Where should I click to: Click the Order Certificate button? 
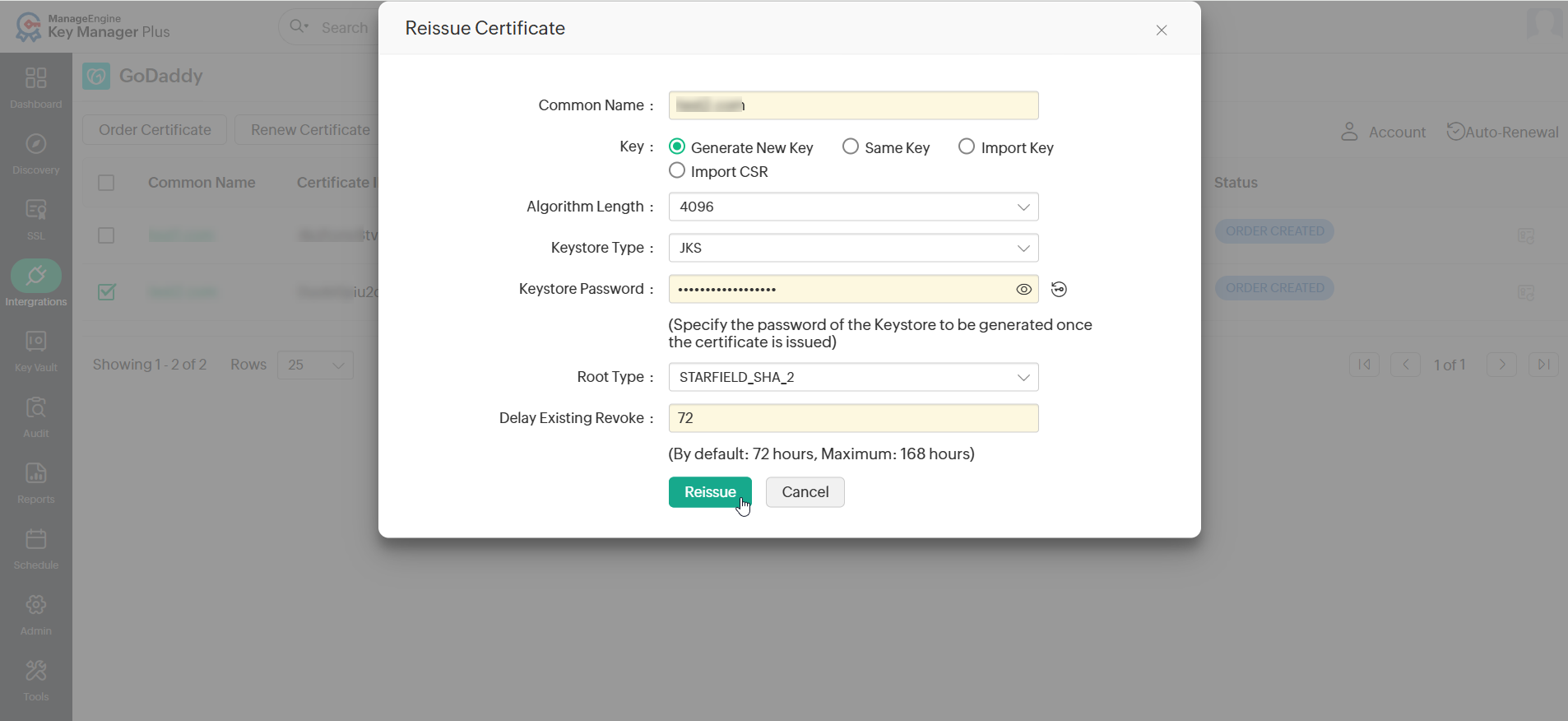tap(155, 130)
